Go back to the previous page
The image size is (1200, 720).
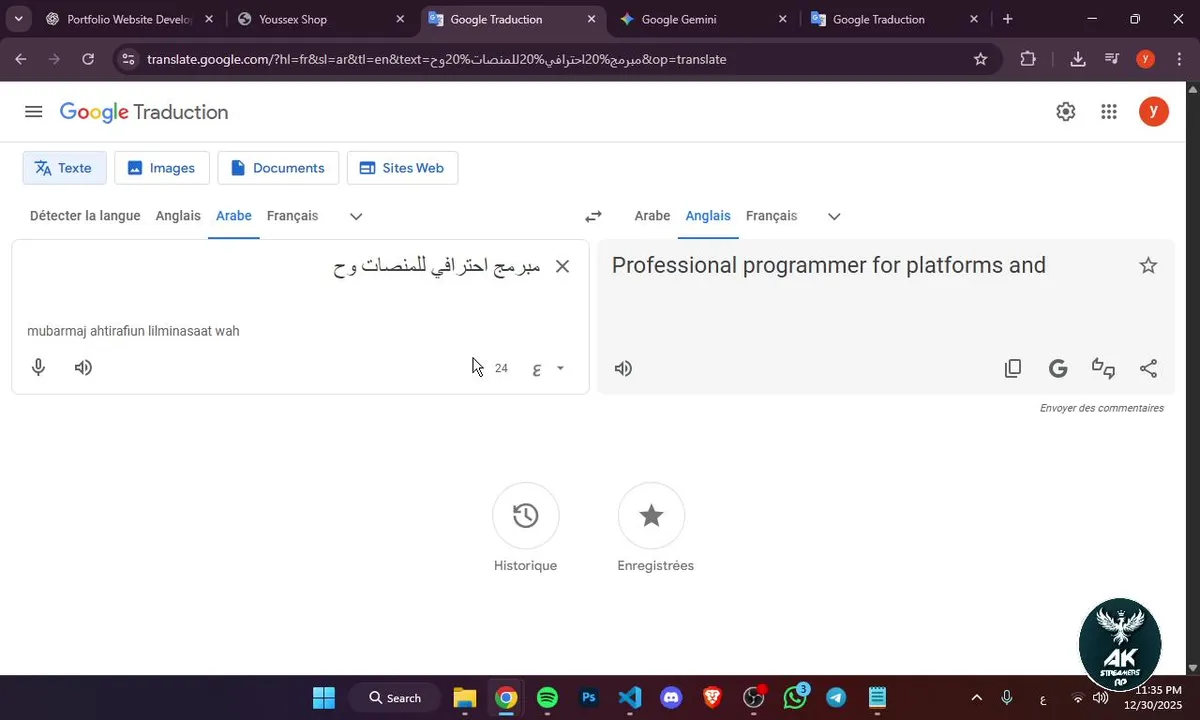tap(21, 59)
